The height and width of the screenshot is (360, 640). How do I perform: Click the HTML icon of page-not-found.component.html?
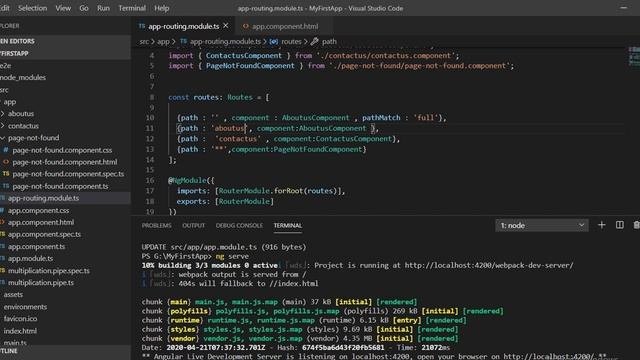point(6,162)
